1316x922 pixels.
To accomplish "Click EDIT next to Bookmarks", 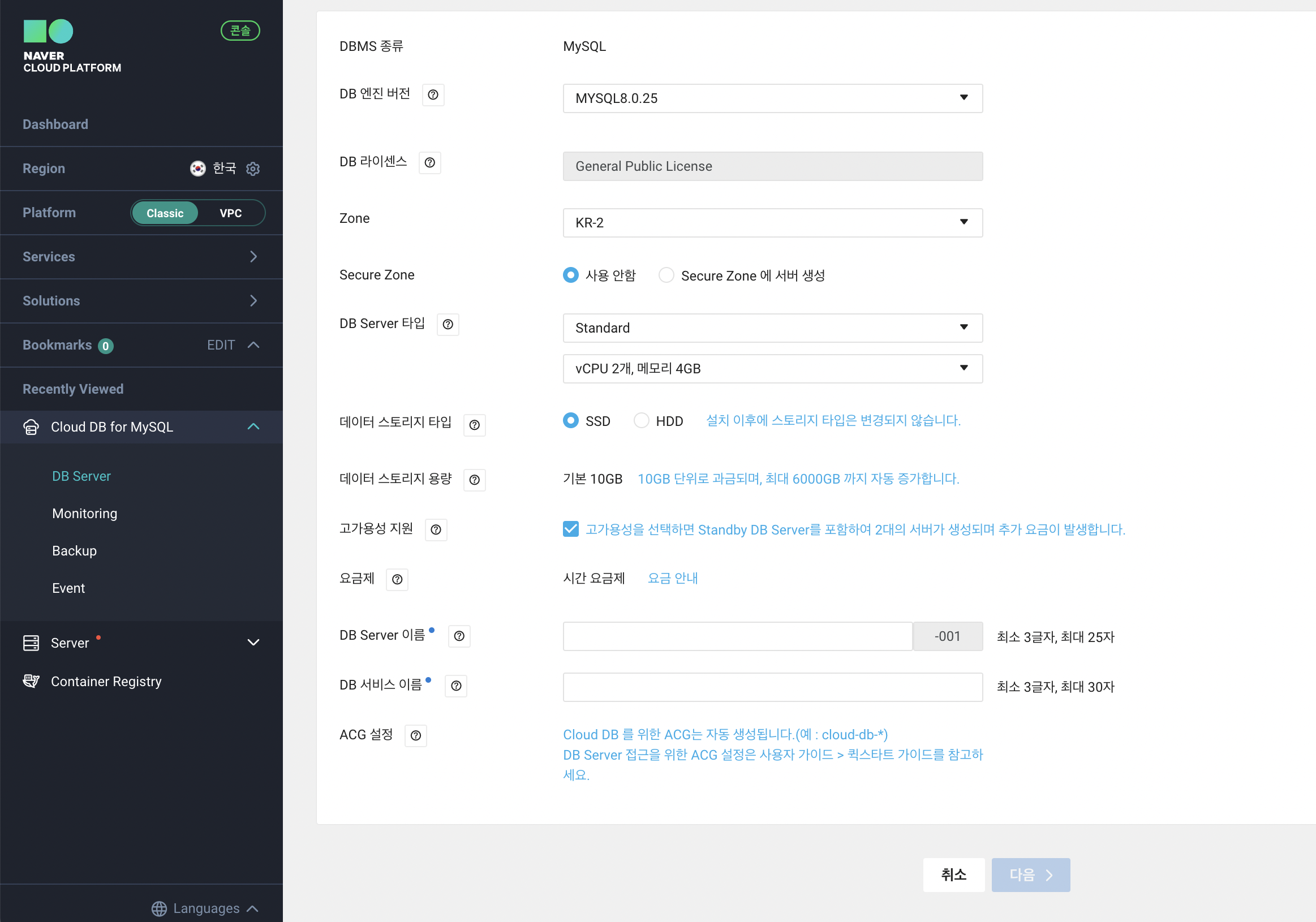I will (x=221, y=345).
